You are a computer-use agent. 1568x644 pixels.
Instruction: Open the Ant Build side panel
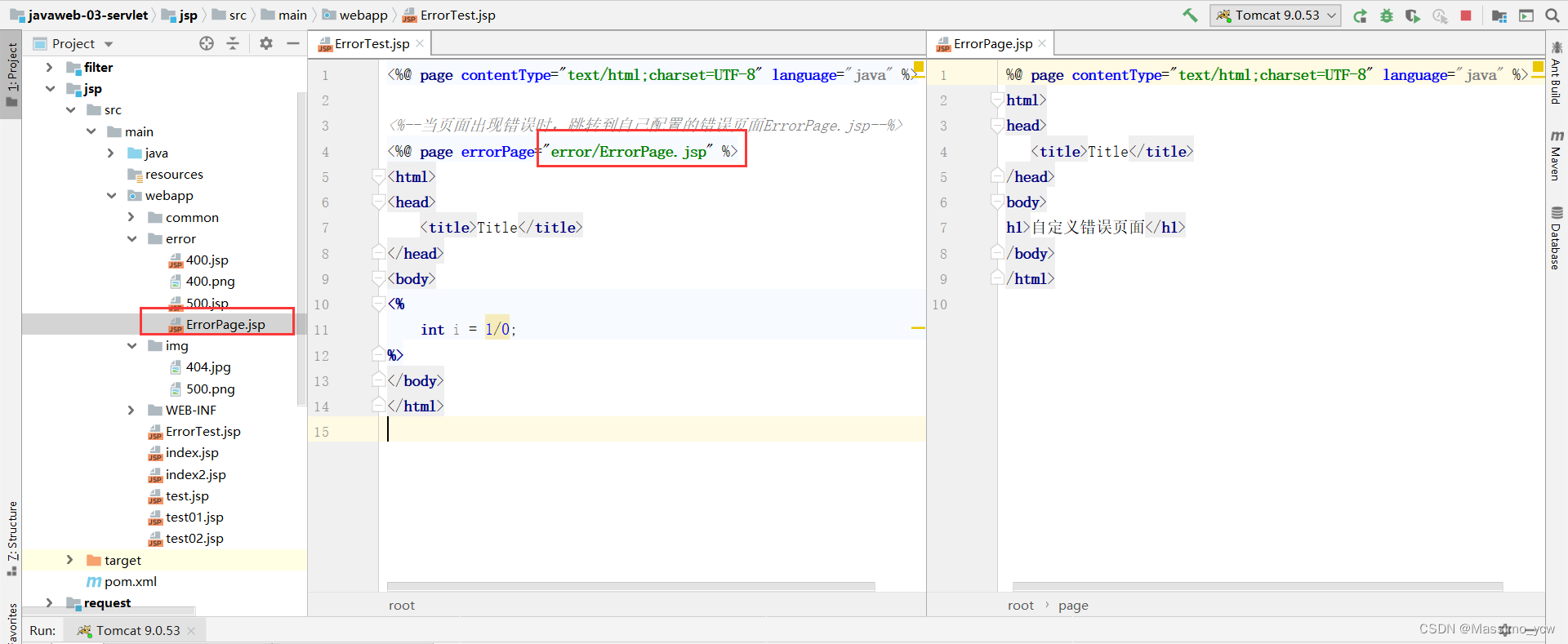point(1556,73)
